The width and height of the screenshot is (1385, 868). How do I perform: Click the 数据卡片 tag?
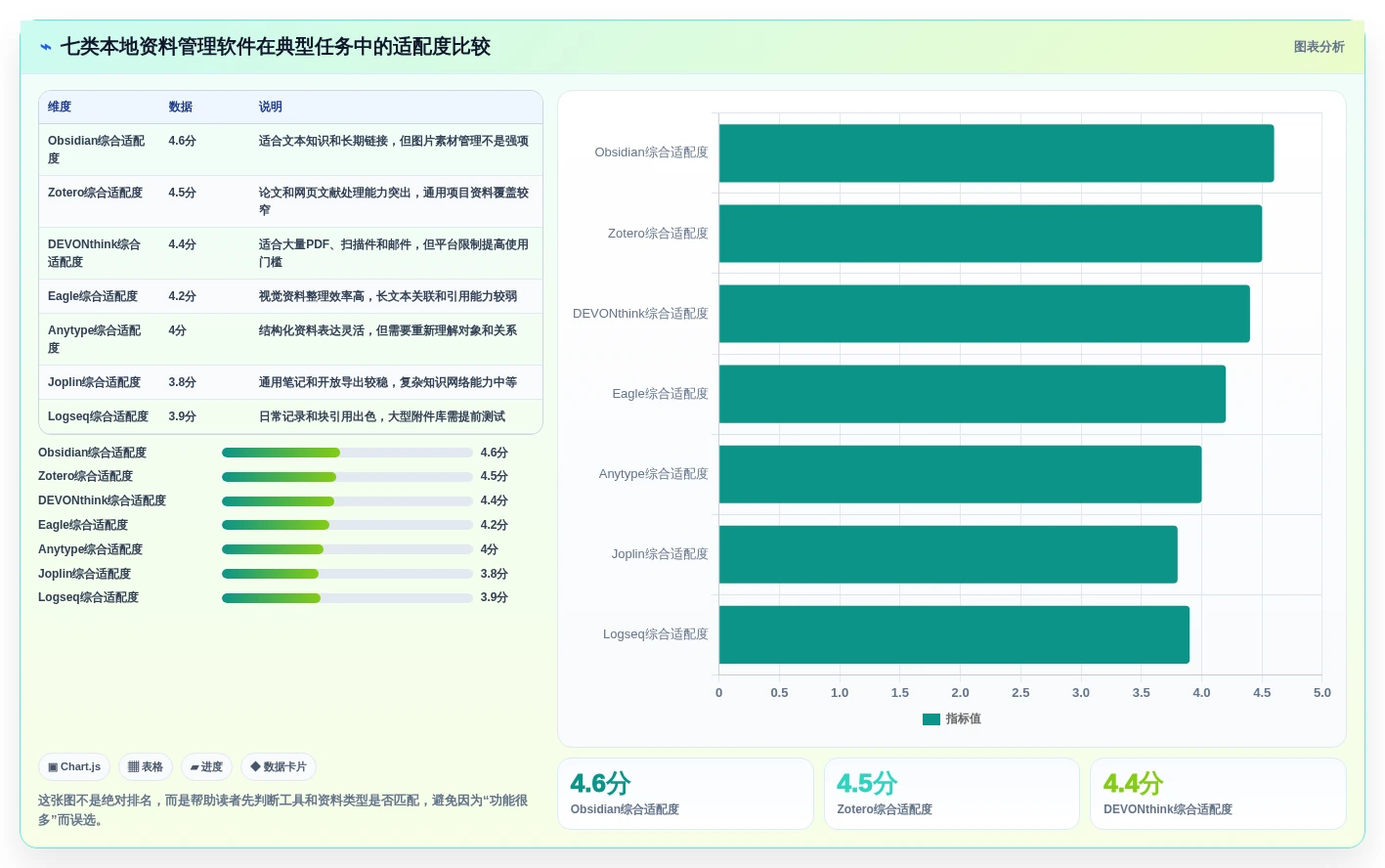coord(279,767)
